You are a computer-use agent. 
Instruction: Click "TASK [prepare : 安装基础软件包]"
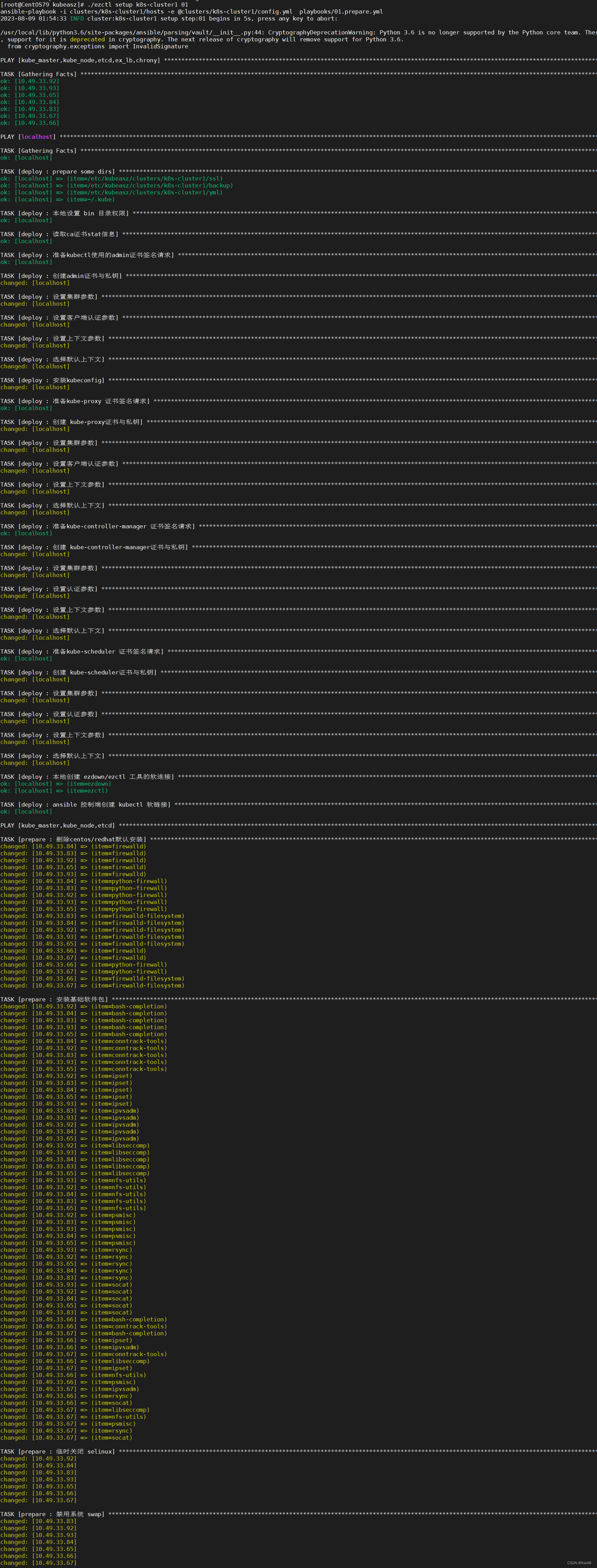click(54, 1000)
